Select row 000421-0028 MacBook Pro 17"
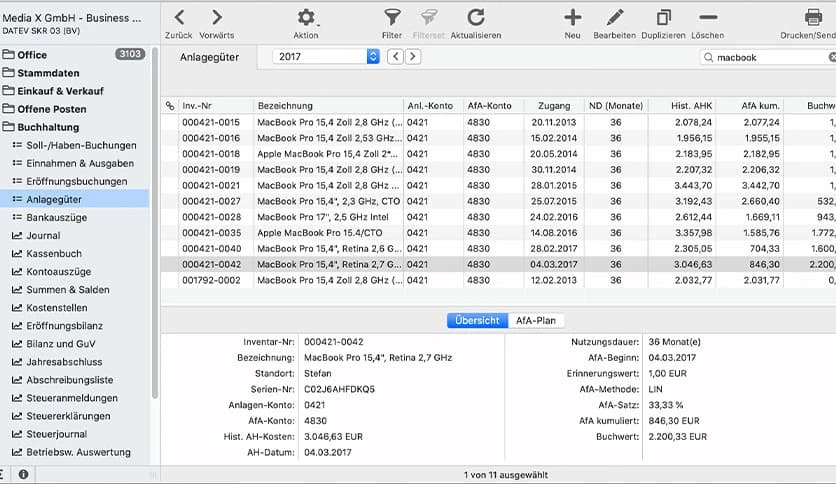Screen dimensions: 836x484 click(x=499, y=217)
